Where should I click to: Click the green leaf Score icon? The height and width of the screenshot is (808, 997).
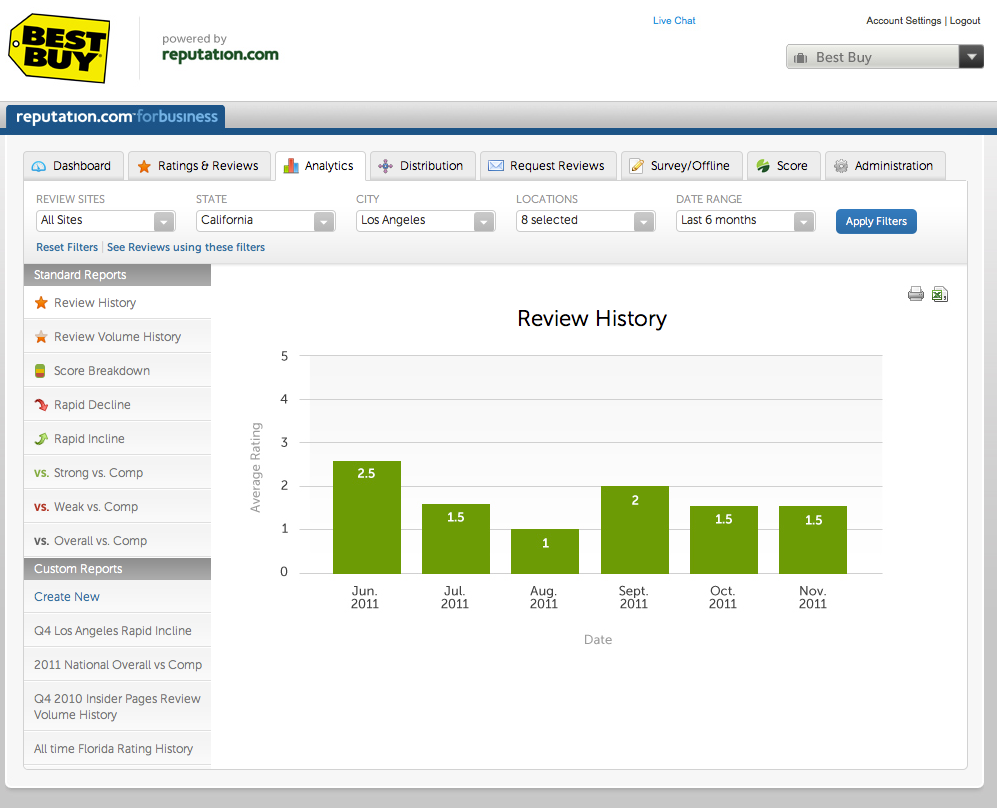763,166
